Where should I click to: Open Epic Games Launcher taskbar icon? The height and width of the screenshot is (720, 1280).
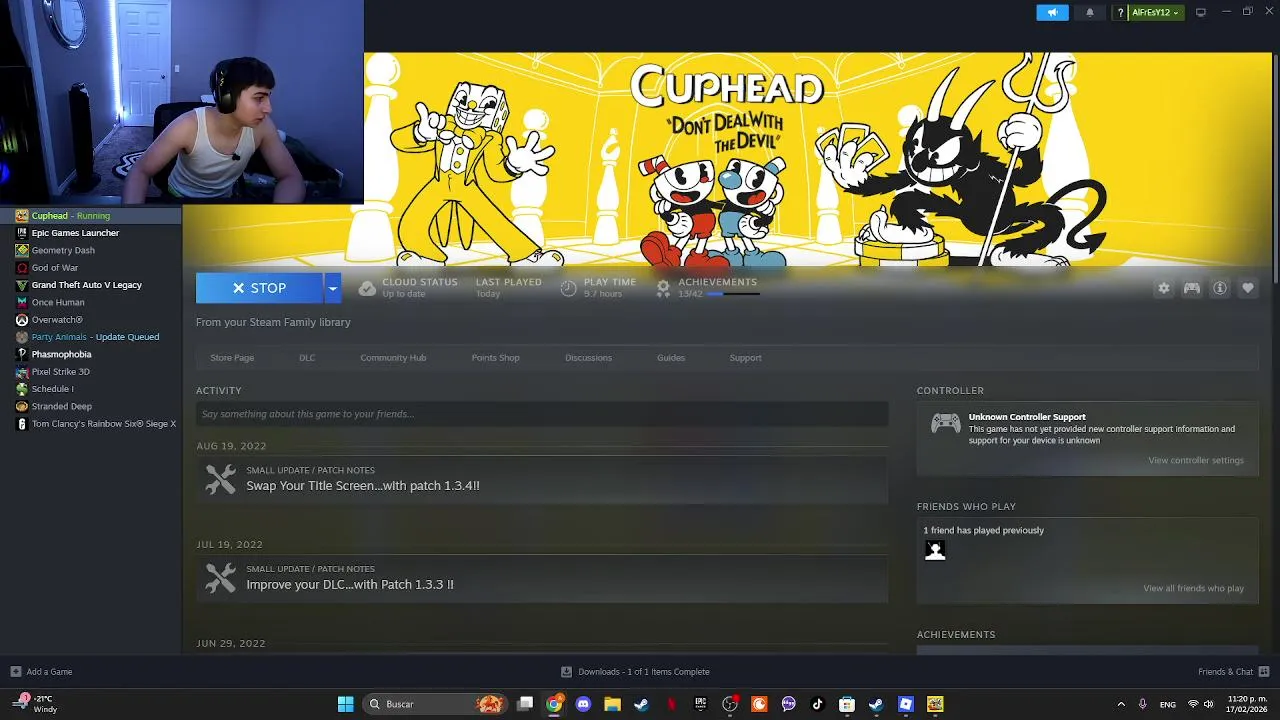[x=701, y=704]
